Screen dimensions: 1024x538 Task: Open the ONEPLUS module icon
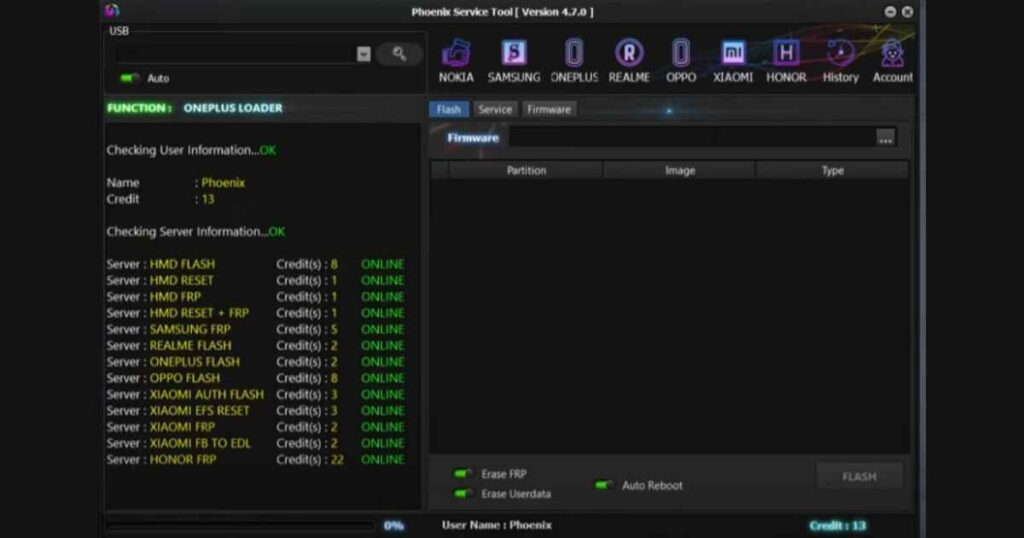(x=574, y=61)
